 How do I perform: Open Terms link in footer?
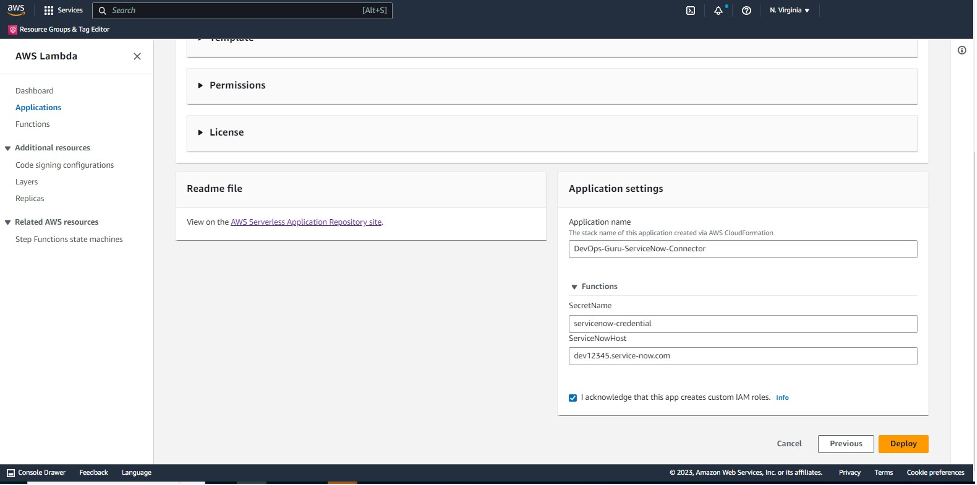884,473
